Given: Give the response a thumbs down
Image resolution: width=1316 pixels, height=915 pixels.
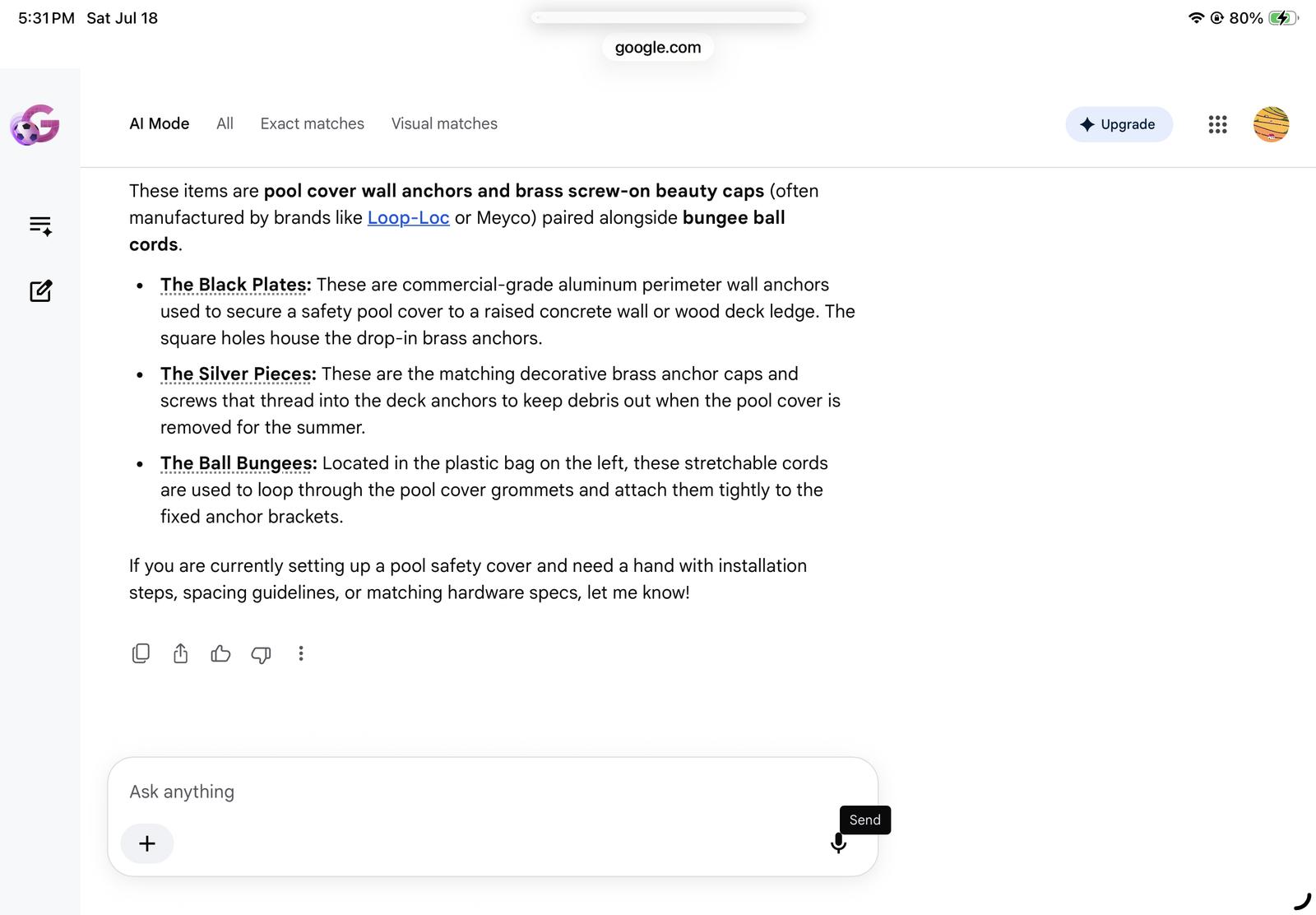Looking at the screenshot, I should (x=261, y=654).
